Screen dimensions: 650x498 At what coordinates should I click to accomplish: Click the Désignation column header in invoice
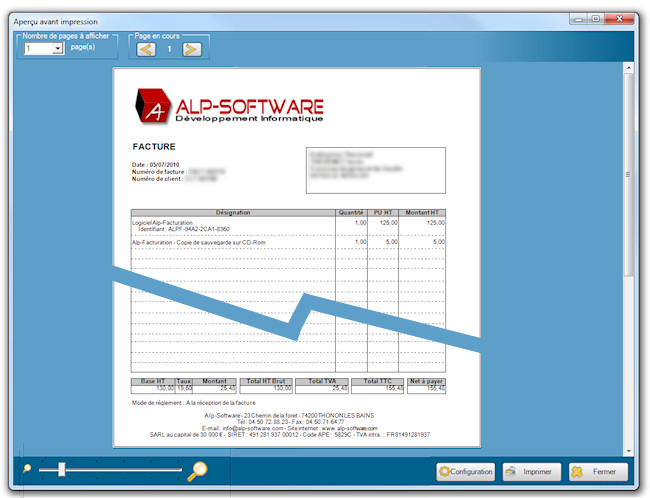(233, 212)
